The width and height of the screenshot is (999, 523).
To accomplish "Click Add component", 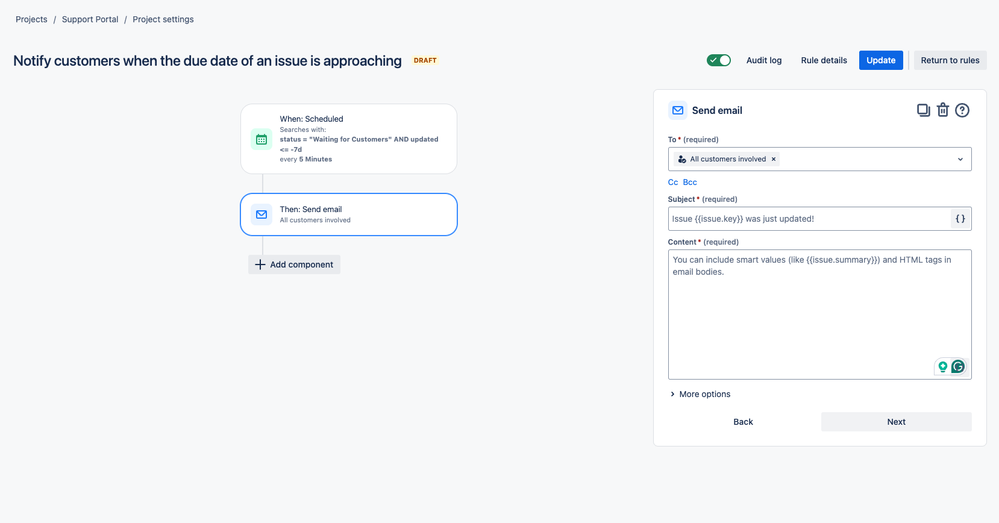I will [294, 264].
